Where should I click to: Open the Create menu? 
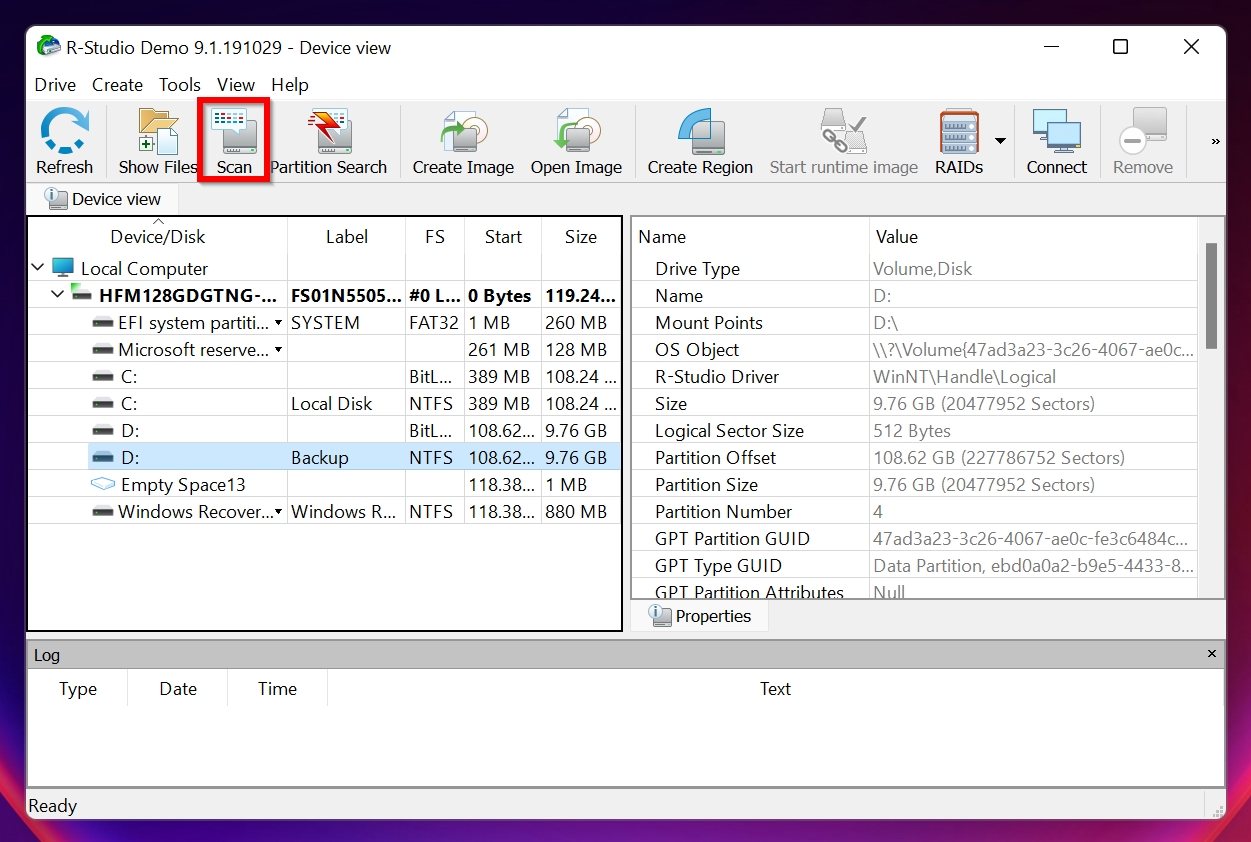[x=117, y=85]
